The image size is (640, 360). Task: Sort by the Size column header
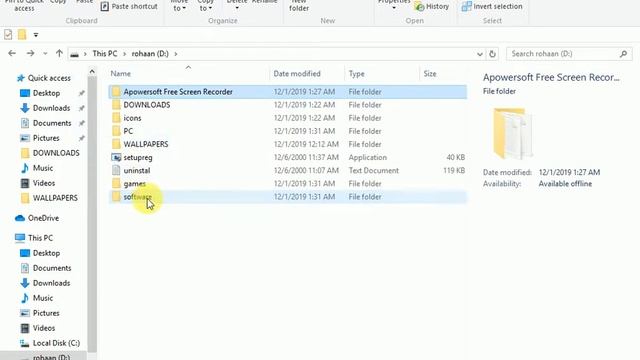tap(430, 73)
